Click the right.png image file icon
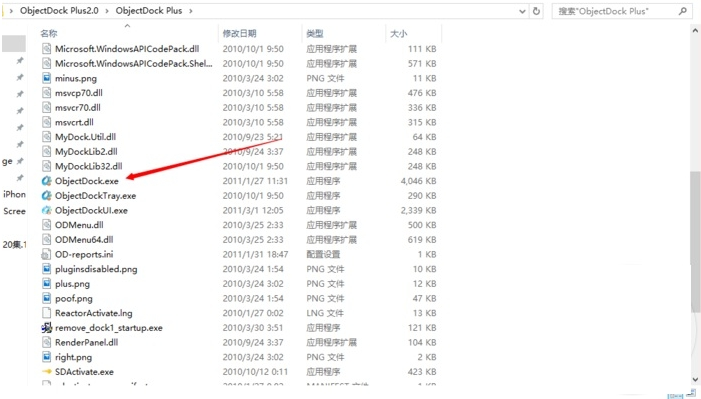The width and height of the screenshot is (701, 399). tap(46, 357)
